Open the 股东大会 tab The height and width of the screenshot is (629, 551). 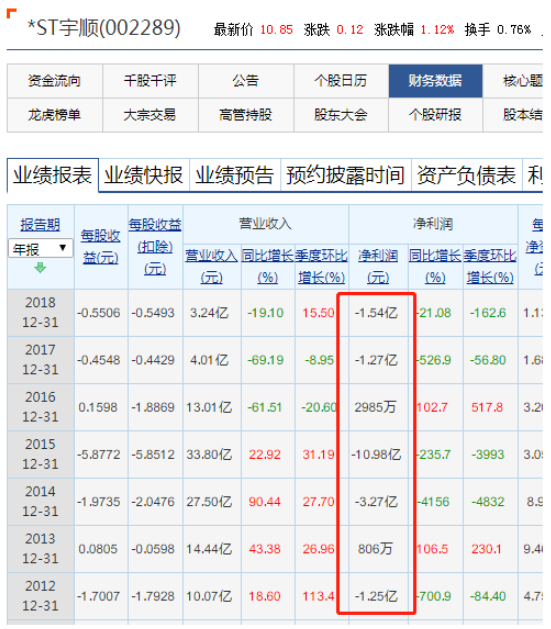click(x=341, y=115)
